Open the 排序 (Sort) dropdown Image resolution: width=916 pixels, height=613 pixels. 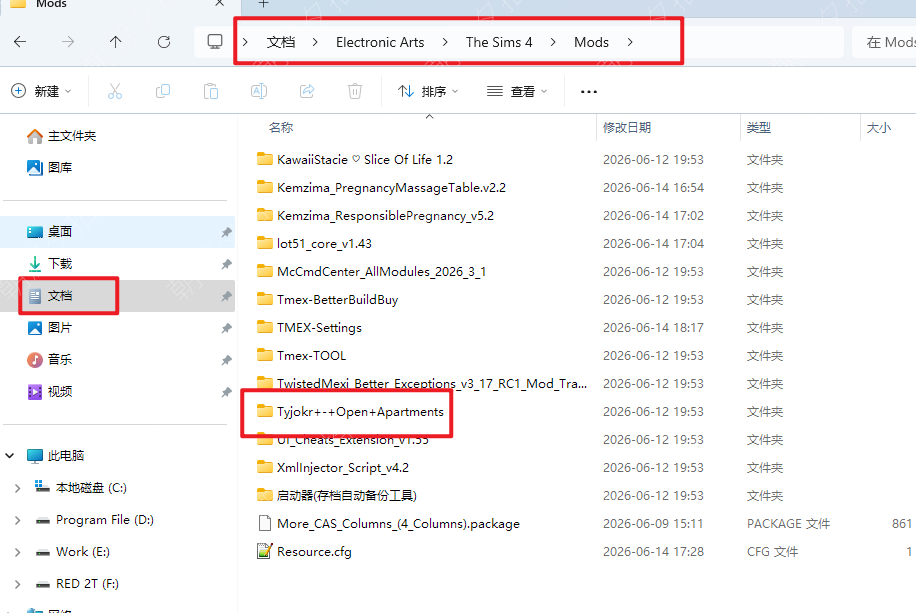[428, 91]
